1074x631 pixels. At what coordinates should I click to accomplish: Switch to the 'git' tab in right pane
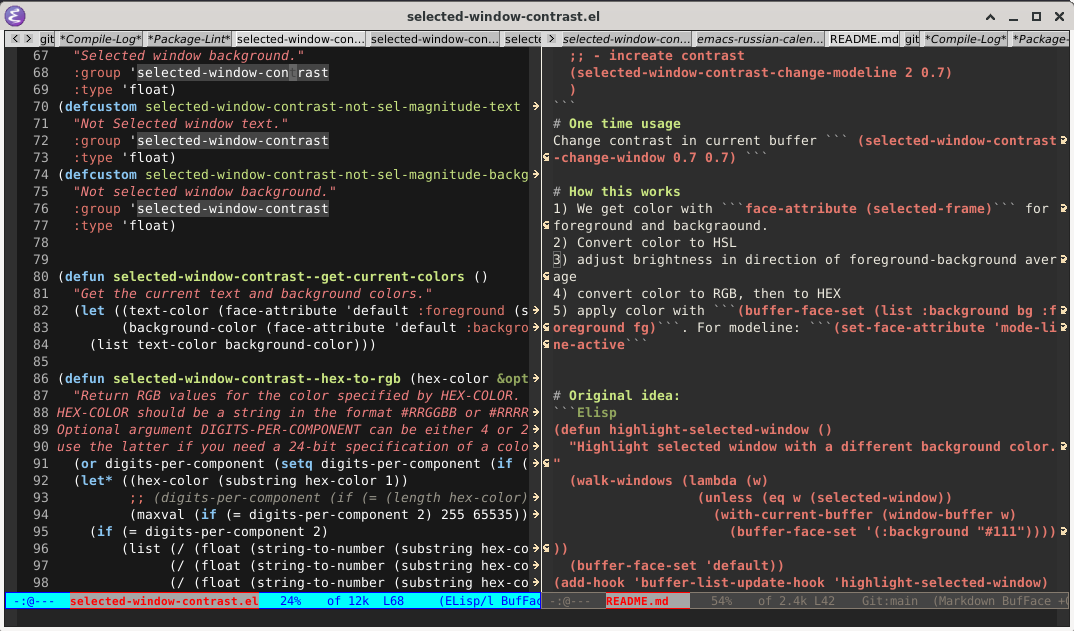[x=912, y=39]
